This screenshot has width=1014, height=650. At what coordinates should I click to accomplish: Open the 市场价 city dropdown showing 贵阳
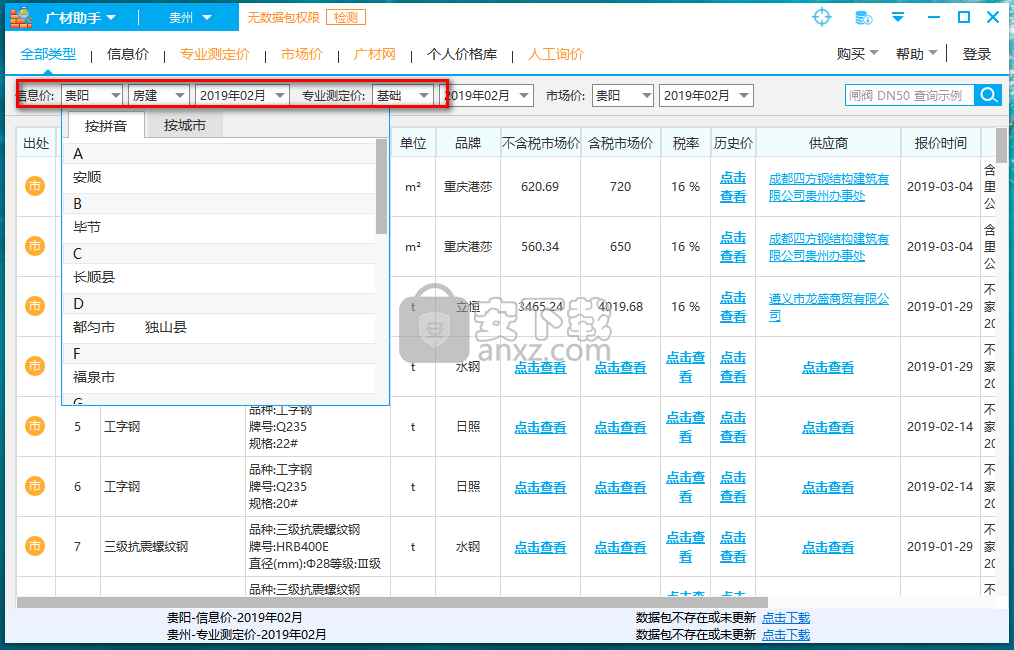click(622, 95)
